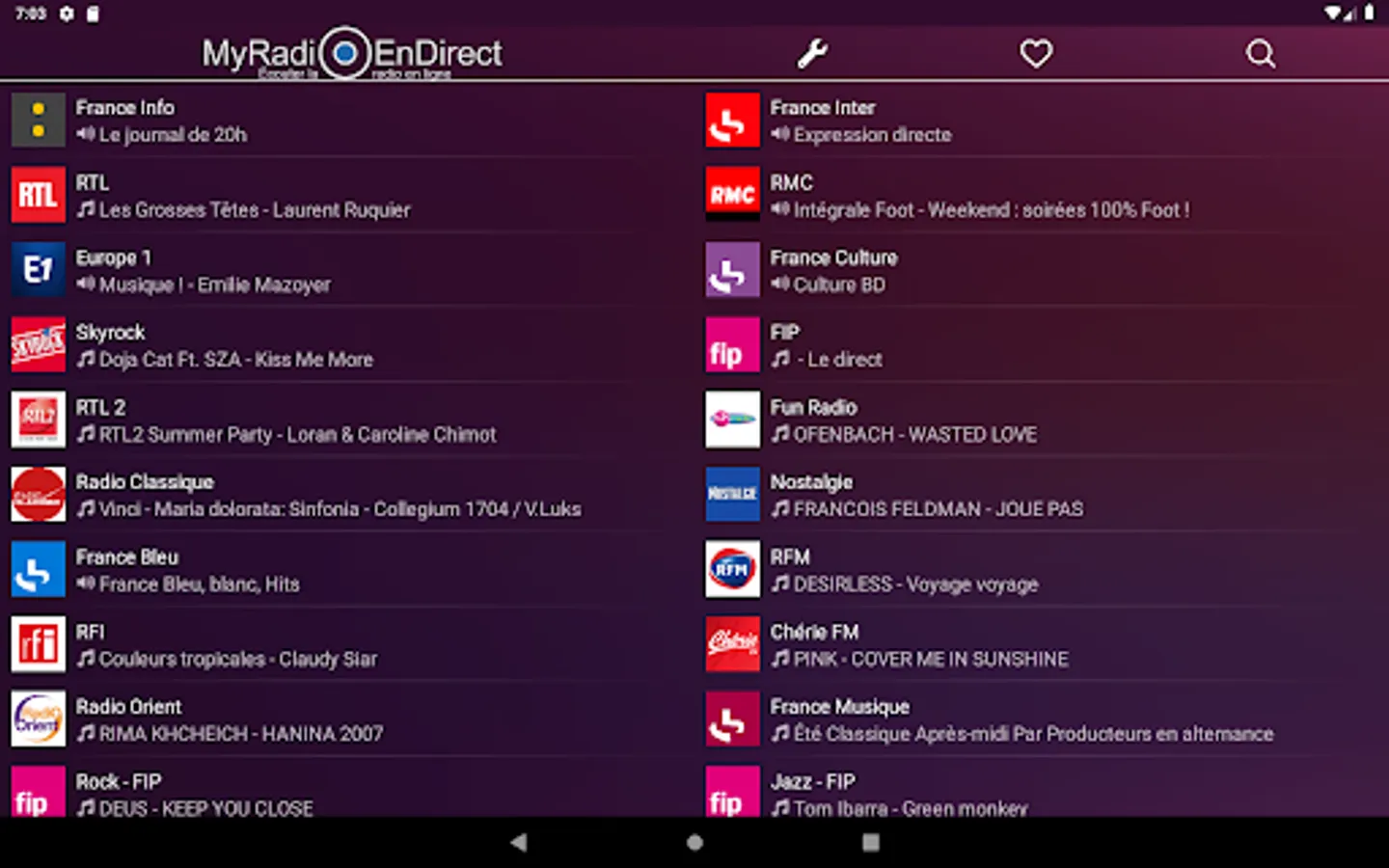Click '- Le direct' under FIP
1389x868 pixels.
tap(840, 360)
